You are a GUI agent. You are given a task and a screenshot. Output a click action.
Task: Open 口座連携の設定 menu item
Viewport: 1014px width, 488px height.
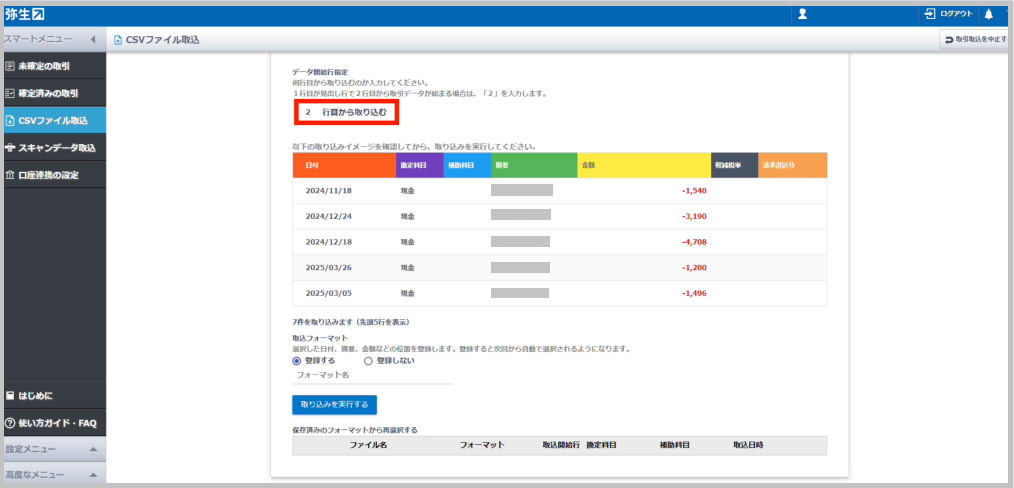coord(55,175)
